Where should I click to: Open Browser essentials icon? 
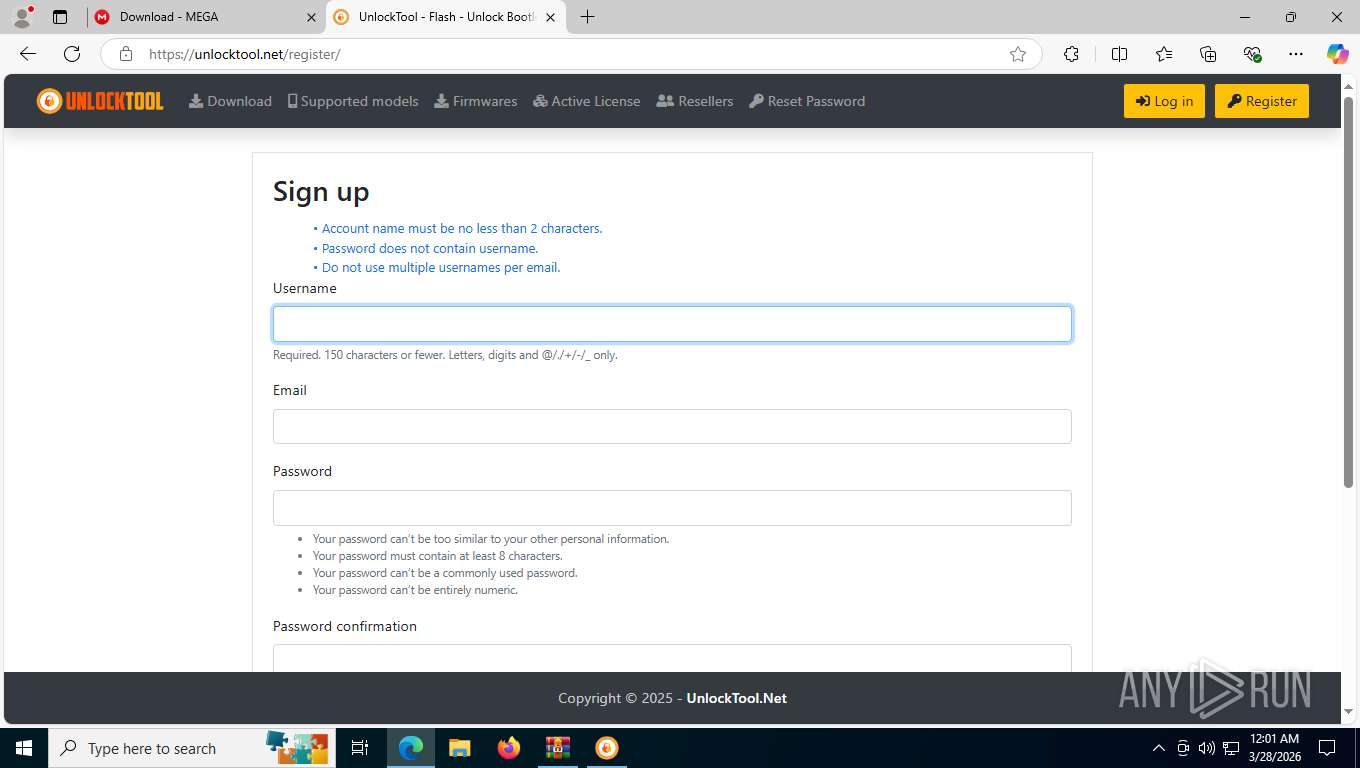pyautogui.click(x=1252, y=54)
